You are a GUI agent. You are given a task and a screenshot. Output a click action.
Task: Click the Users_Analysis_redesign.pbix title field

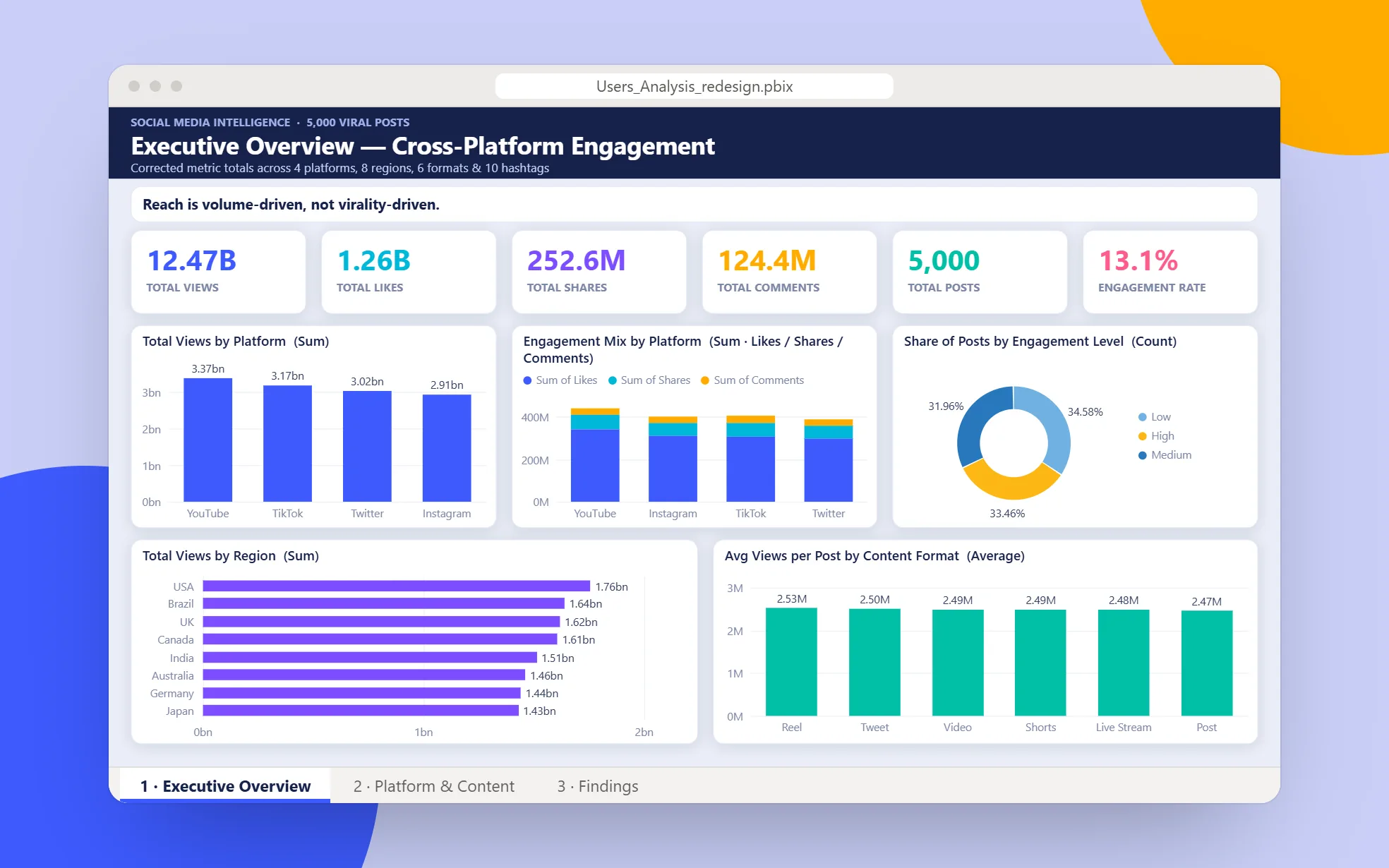pyautogui.click(x=694, y=86)
